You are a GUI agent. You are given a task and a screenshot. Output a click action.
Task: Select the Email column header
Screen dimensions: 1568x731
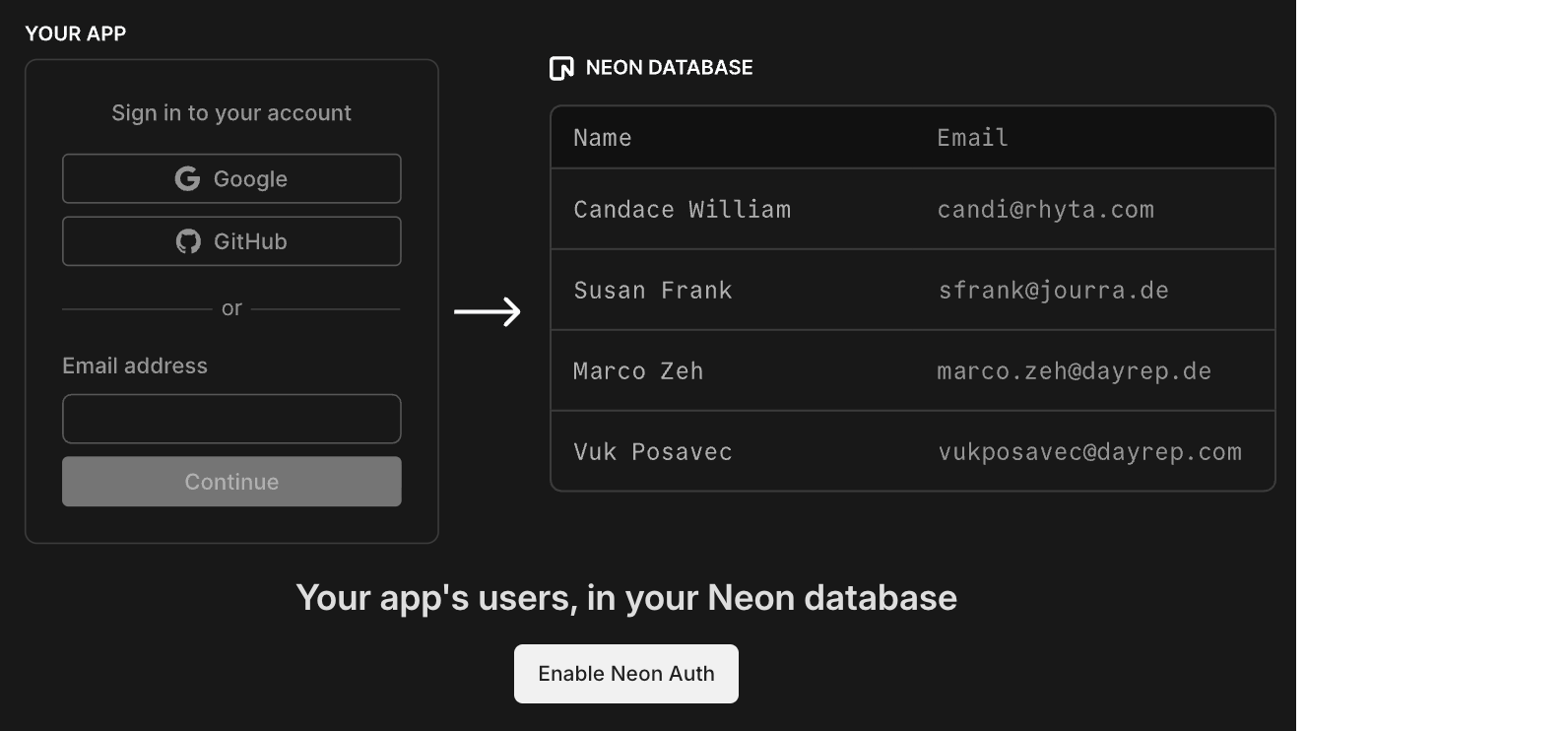(x=971, y=137)
